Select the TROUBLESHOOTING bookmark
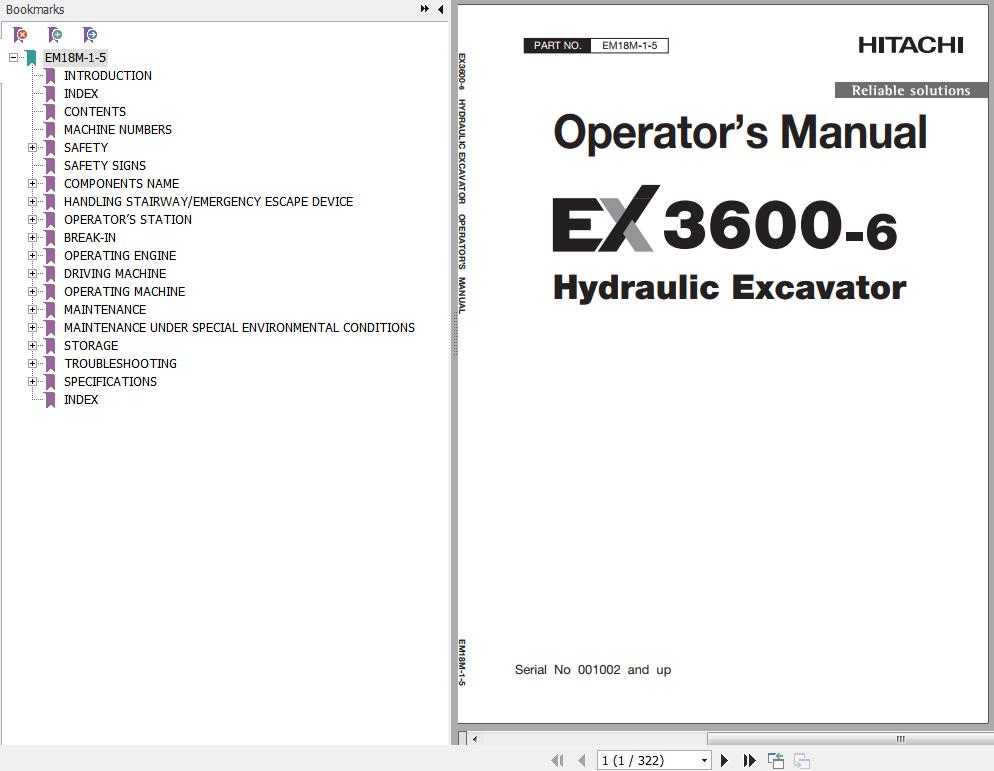 [x=120, y=364]
